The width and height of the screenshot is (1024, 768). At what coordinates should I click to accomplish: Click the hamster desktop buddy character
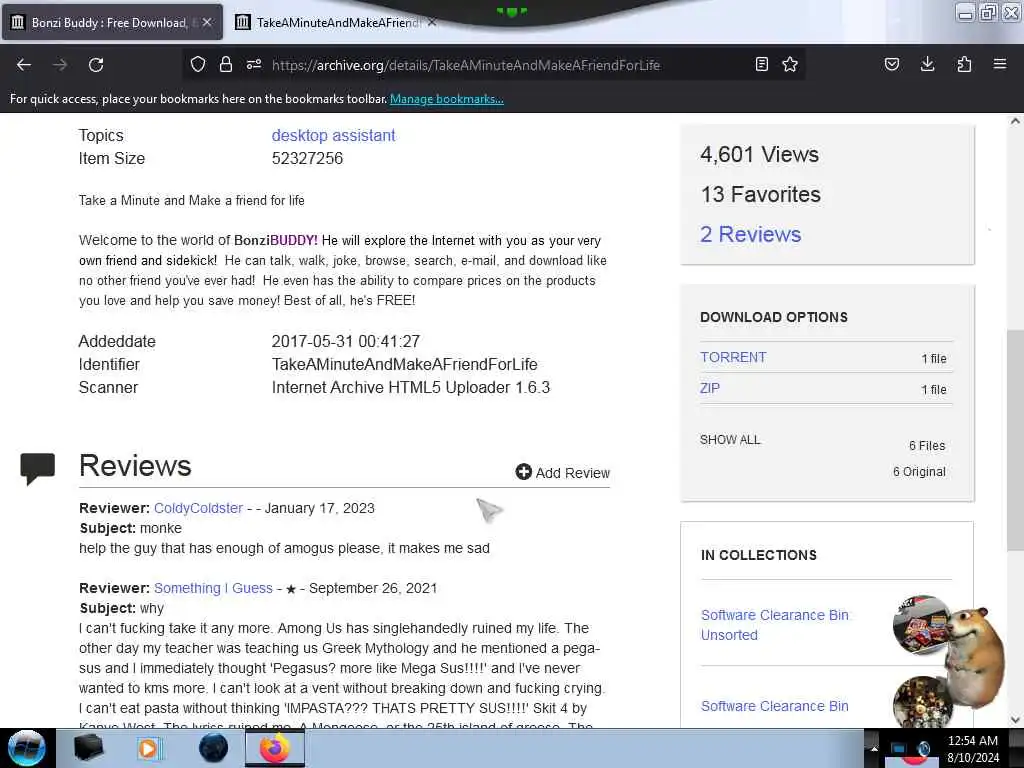pos(974,658)
